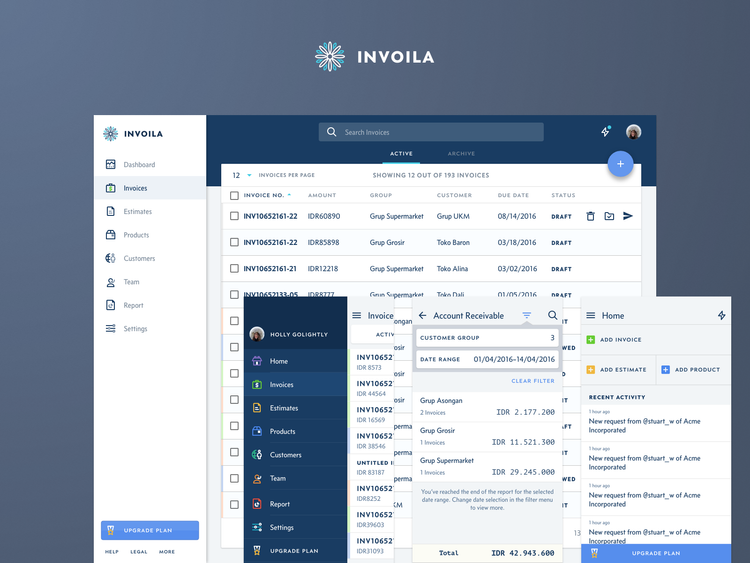
Task: Select checkbox for the Grup Grosir invoice row
Action: click(234, 242)
